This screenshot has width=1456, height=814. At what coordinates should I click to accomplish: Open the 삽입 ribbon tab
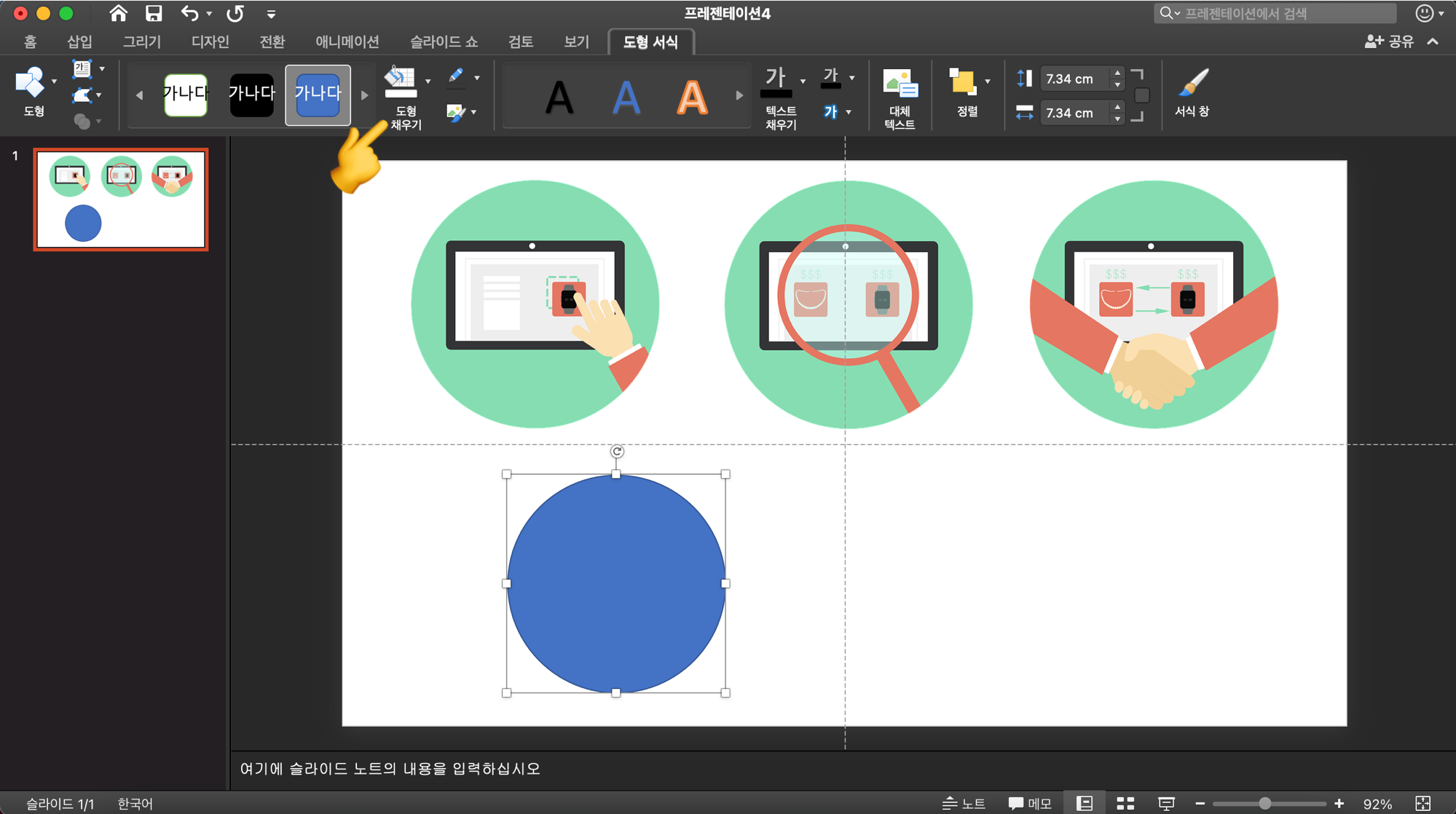pos(79,42)
